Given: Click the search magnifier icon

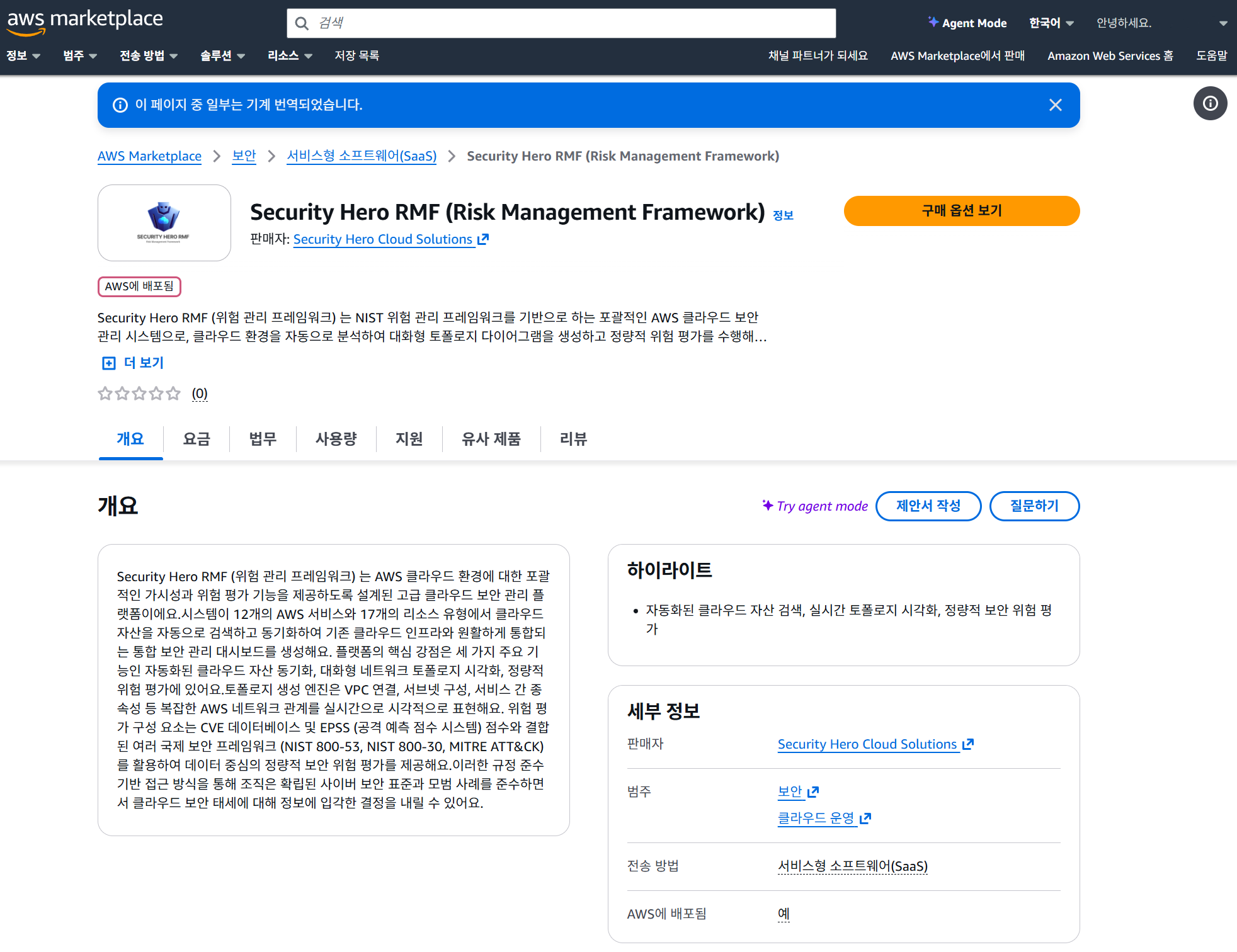Looking at the screenshot, I should [x=302, y=23].
